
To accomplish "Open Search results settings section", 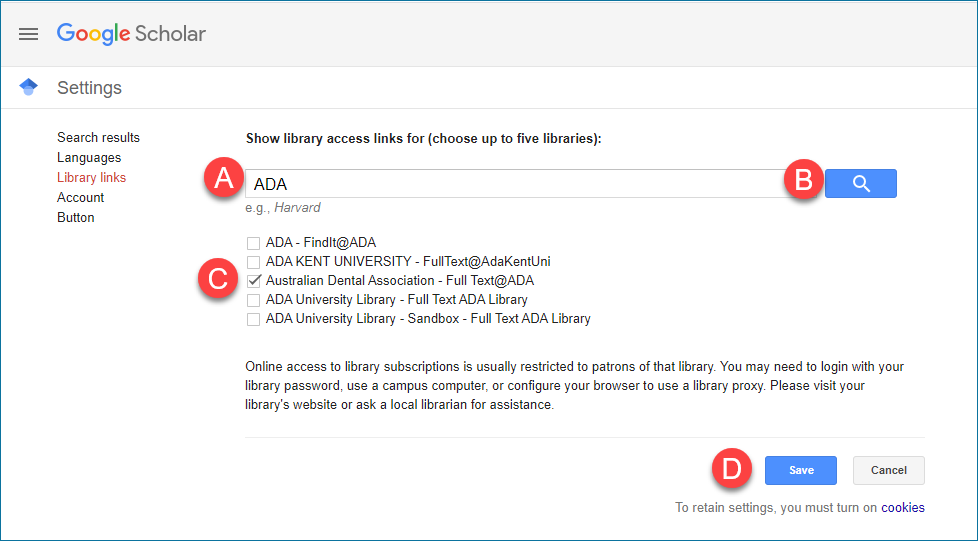I will (x=98, y=138).
